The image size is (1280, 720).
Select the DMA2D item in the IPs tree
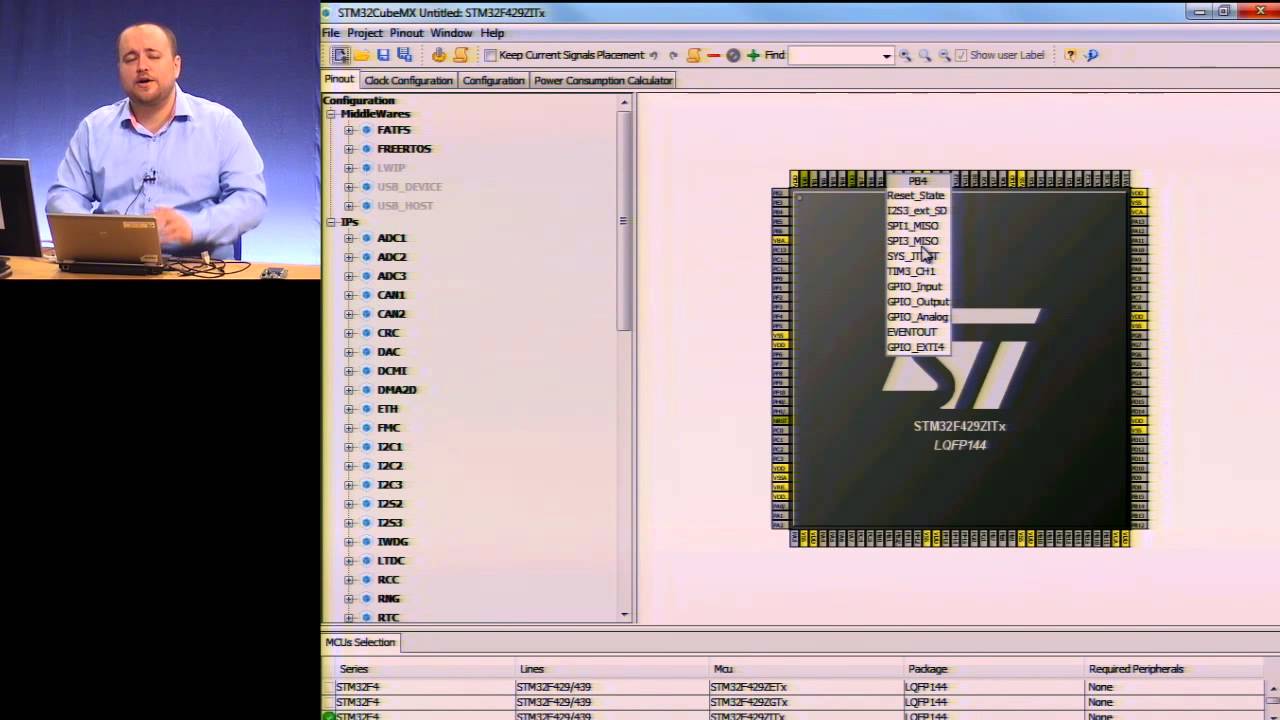(397, 390)
